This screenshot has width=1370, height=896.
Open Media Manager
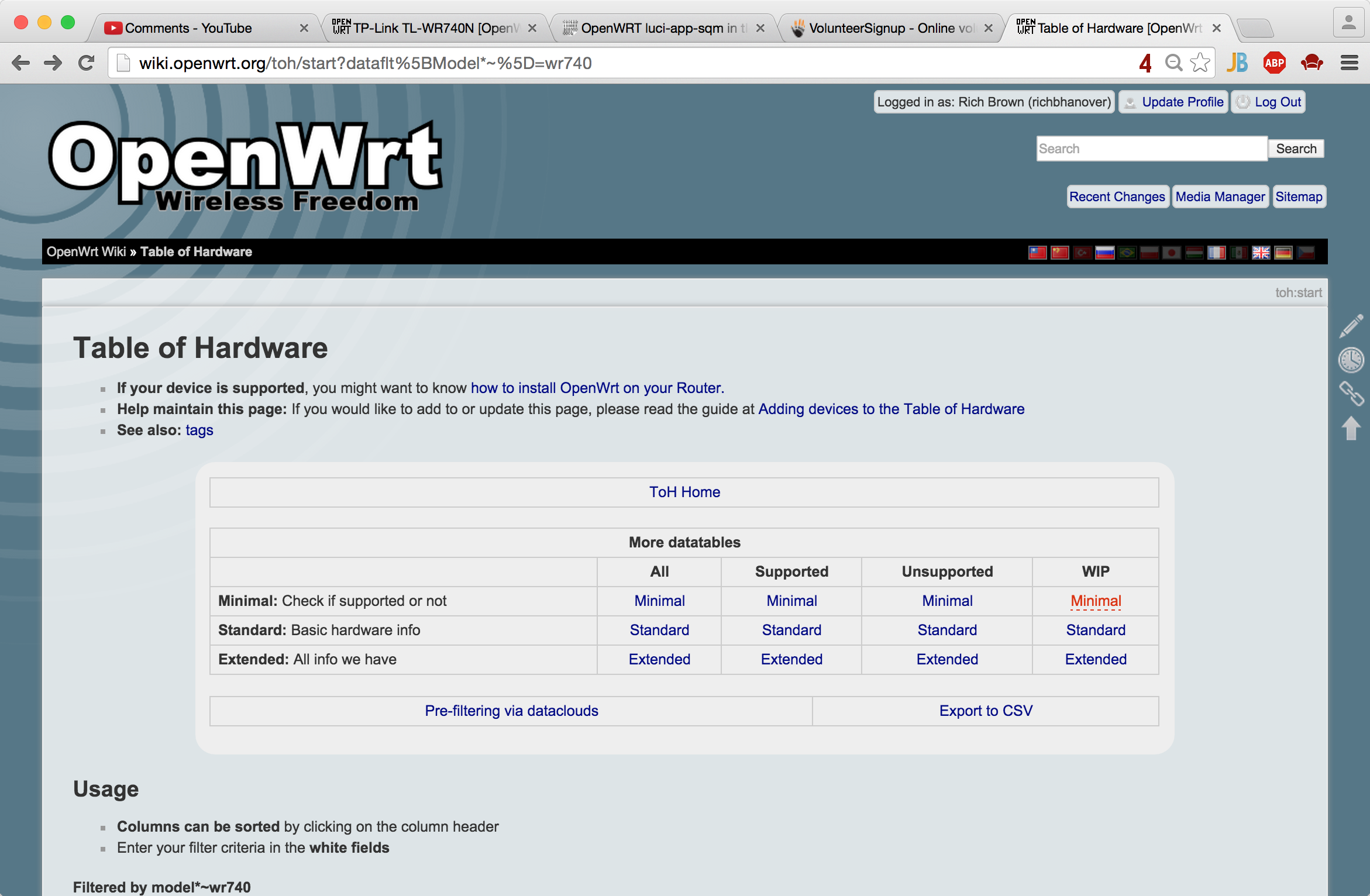1220,197
